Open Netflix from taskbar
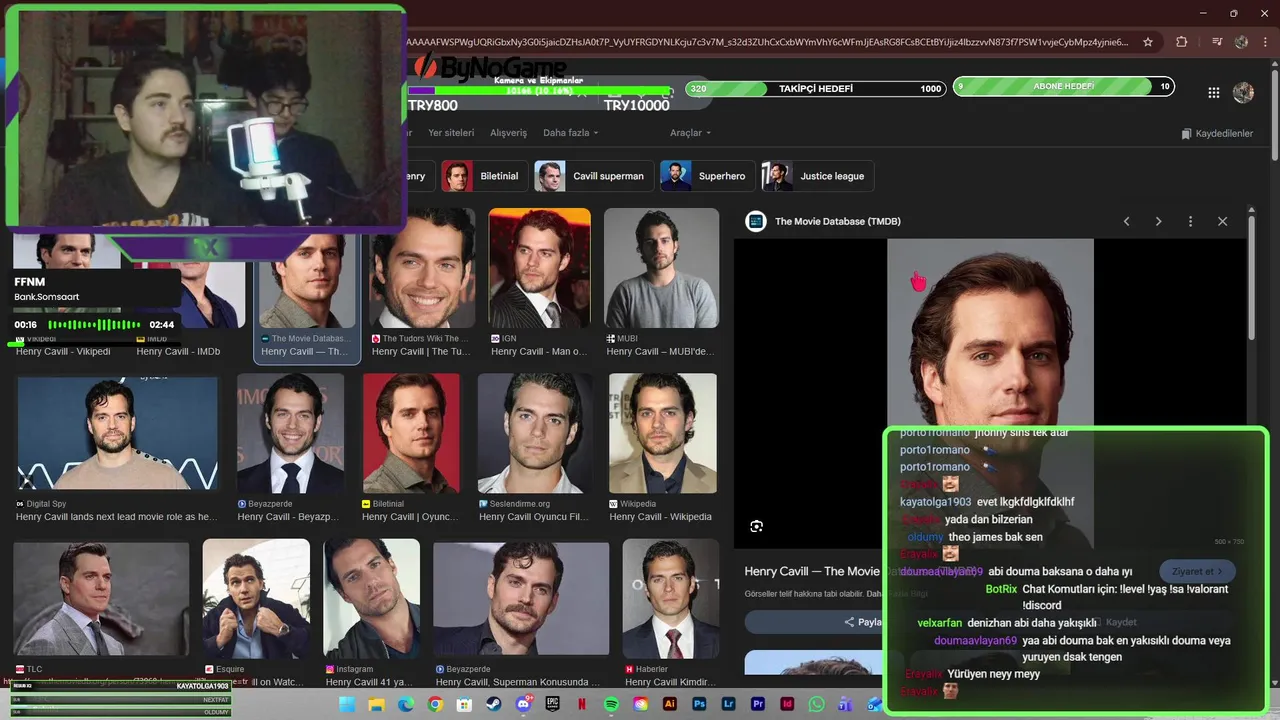The width and height of the screenshot is (1280, 720). coord(582,705)
